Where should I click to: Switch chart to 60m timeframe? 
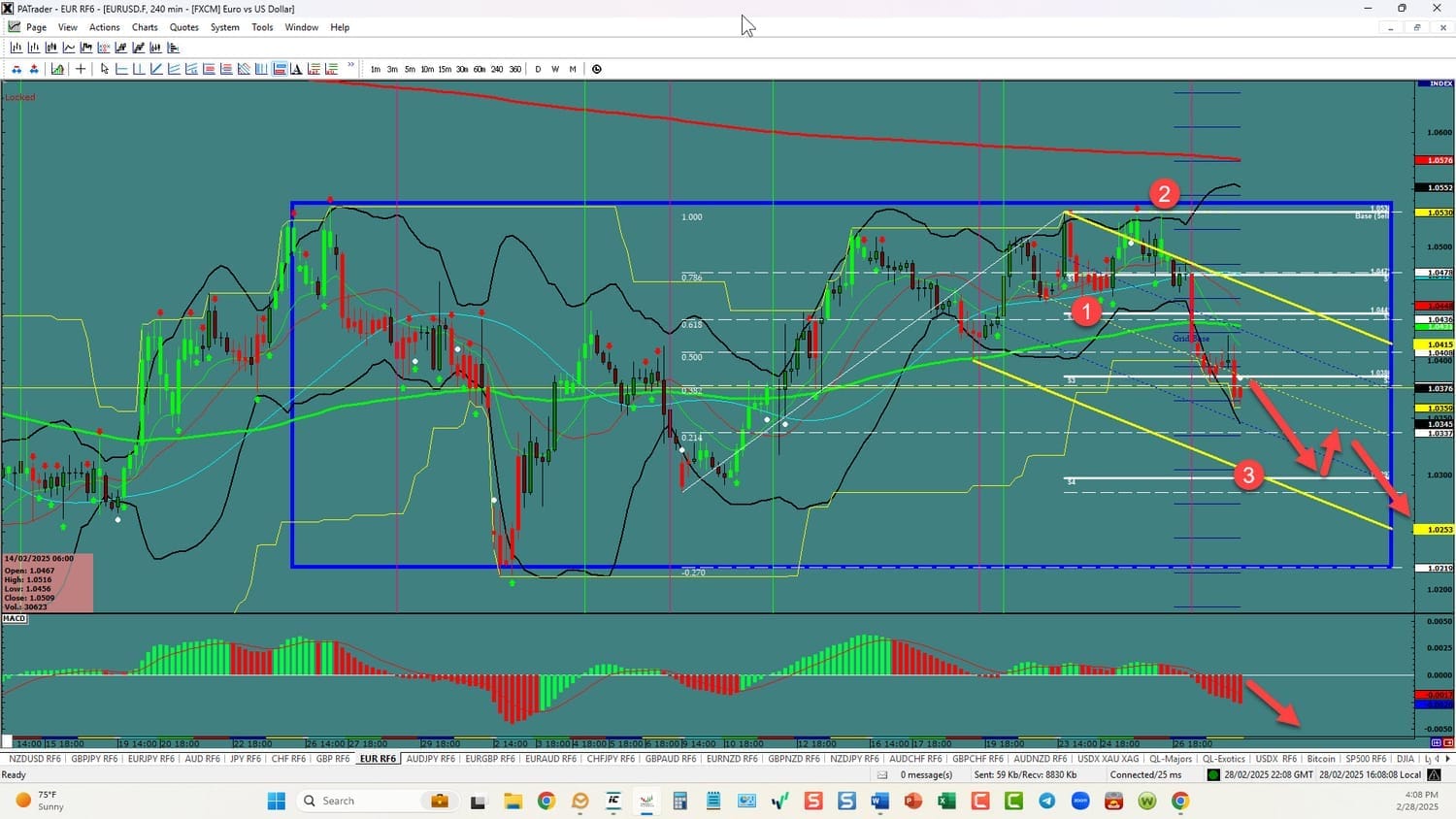coord(480,69)
